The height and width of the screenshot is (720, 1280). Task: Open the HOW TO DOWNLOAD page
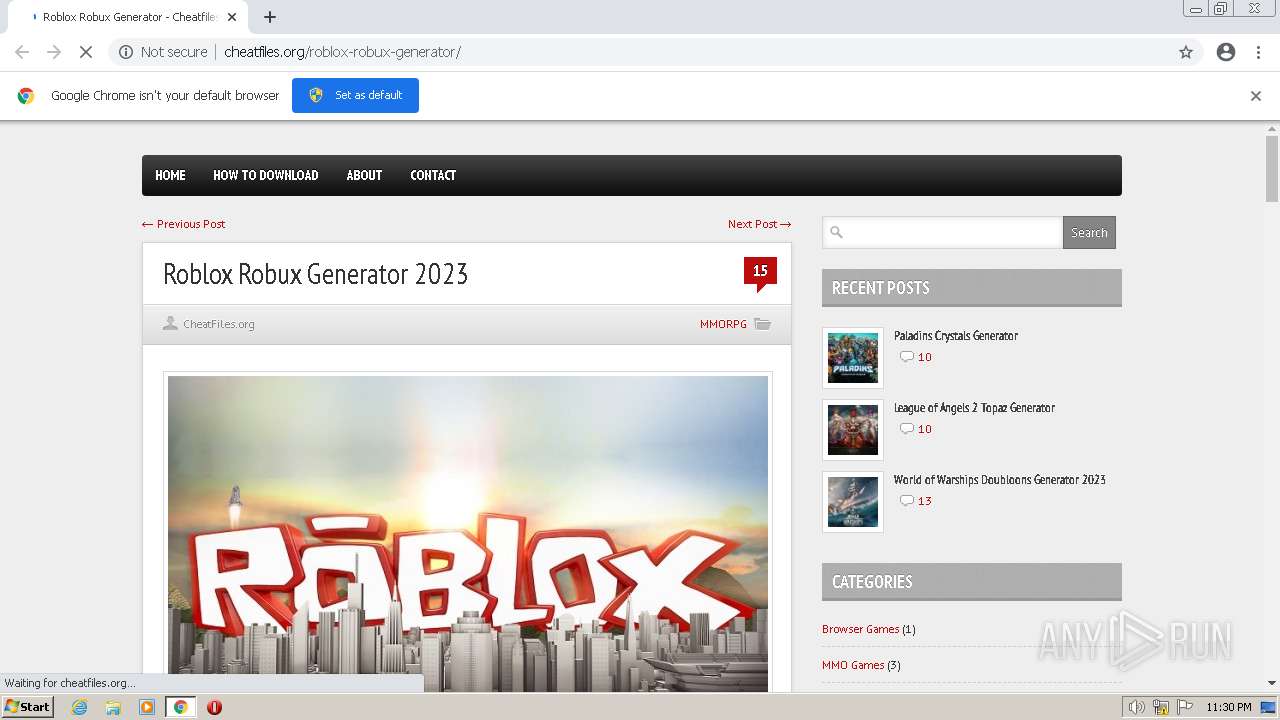tap(265, 175)
